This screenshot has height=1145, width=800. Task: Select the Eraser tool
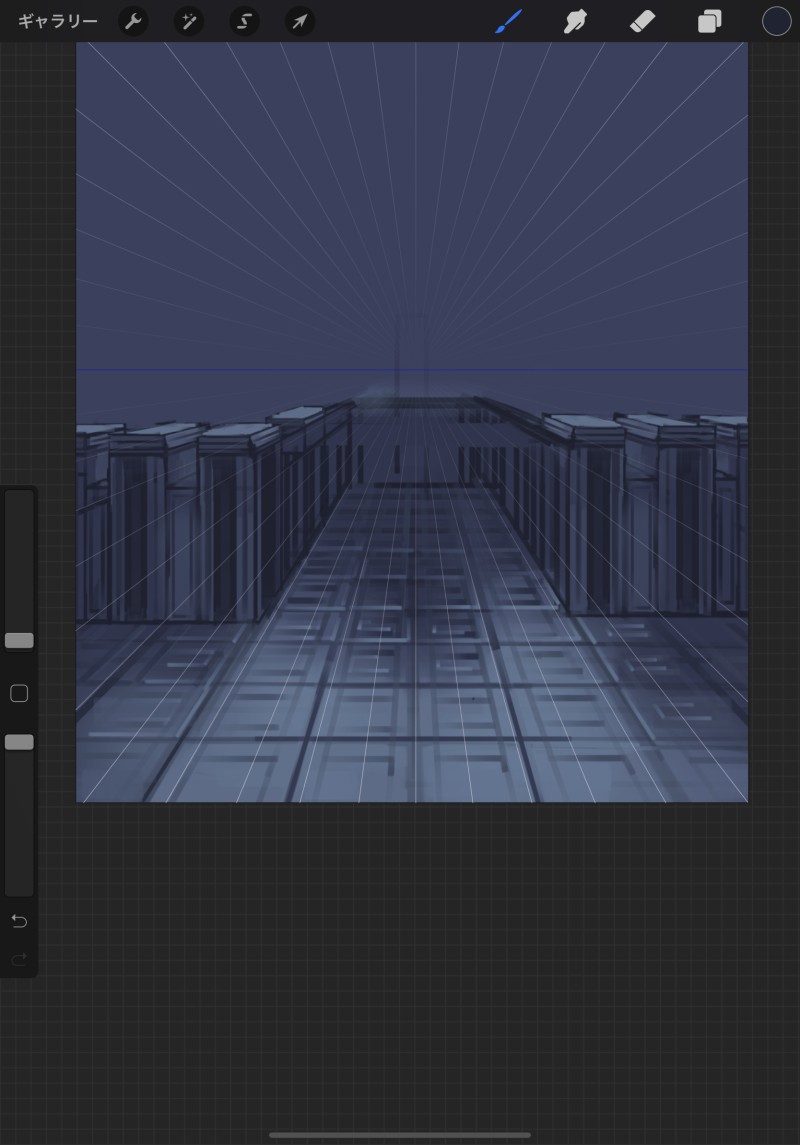[642, 21]
